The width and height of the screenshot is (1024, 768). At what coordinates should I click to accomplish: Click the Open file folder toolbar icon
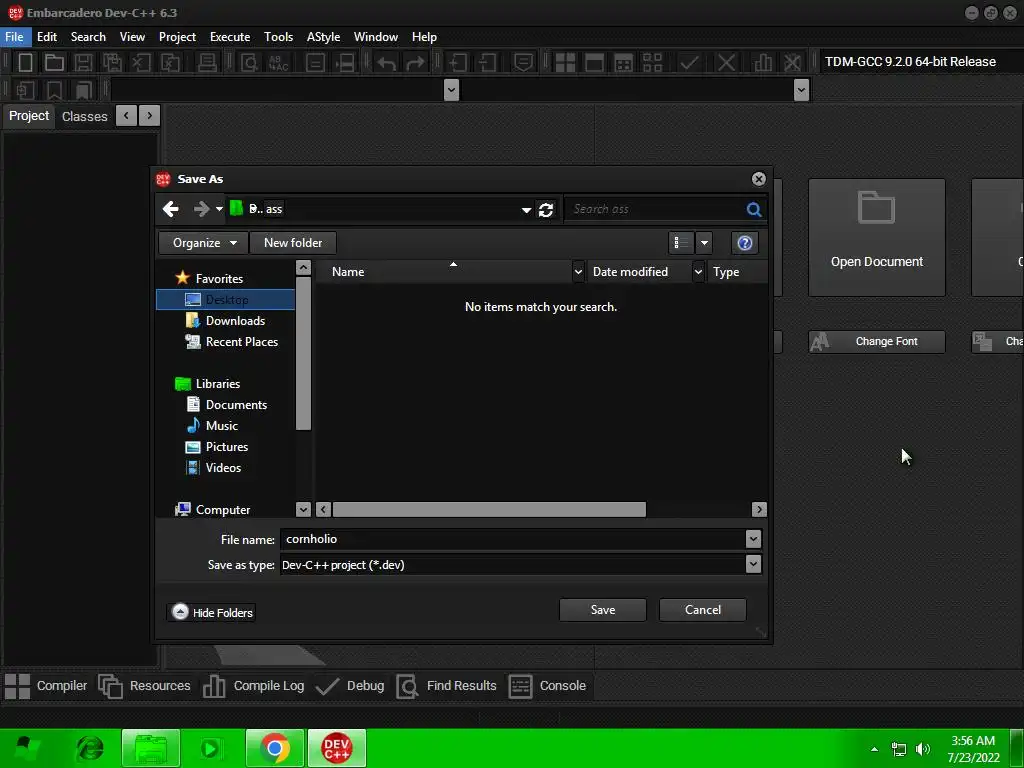tap(54, 63)
